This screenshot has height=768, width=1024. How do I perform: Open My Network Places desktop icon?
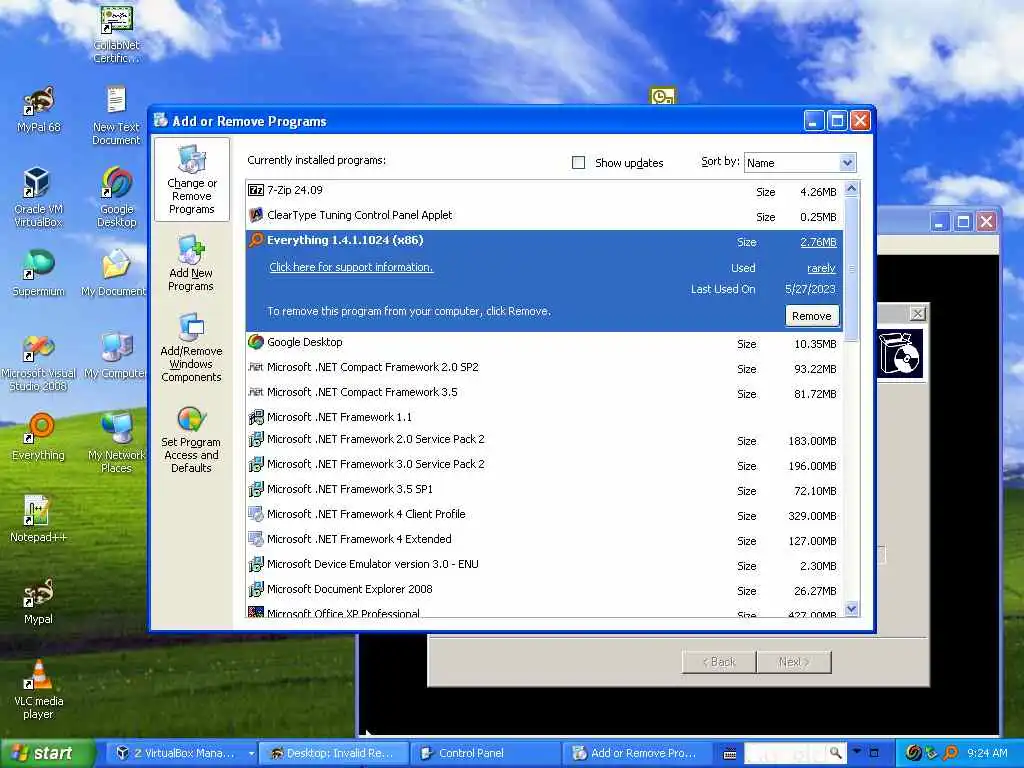tap(116, 443)
